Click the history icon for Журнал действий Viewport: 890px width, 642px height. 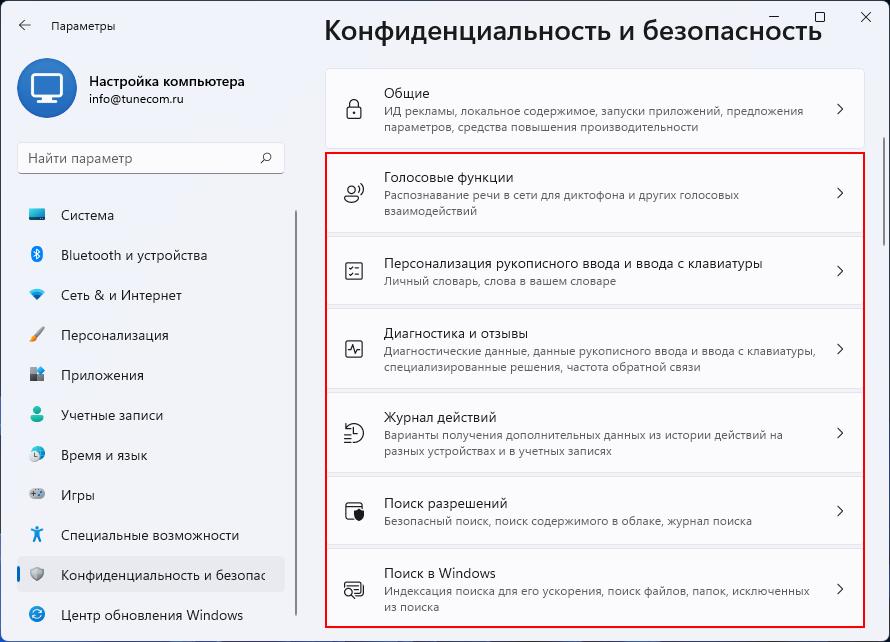point(354,433)
